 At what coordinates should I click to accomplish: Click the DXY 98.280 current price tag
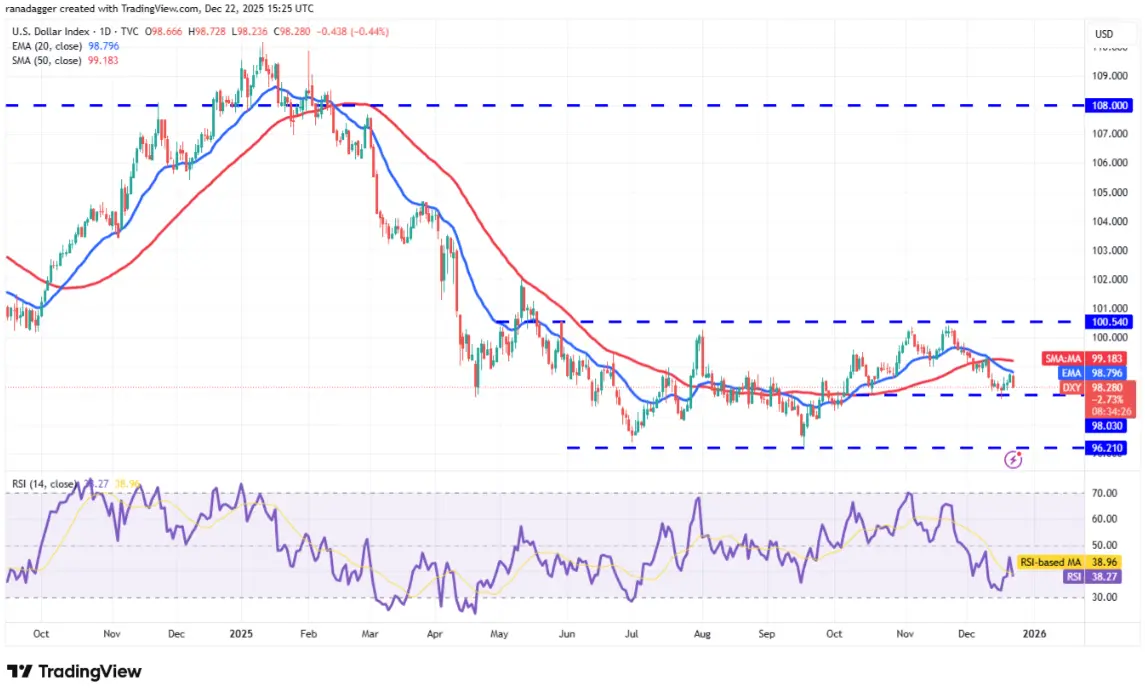[1098, 399]
